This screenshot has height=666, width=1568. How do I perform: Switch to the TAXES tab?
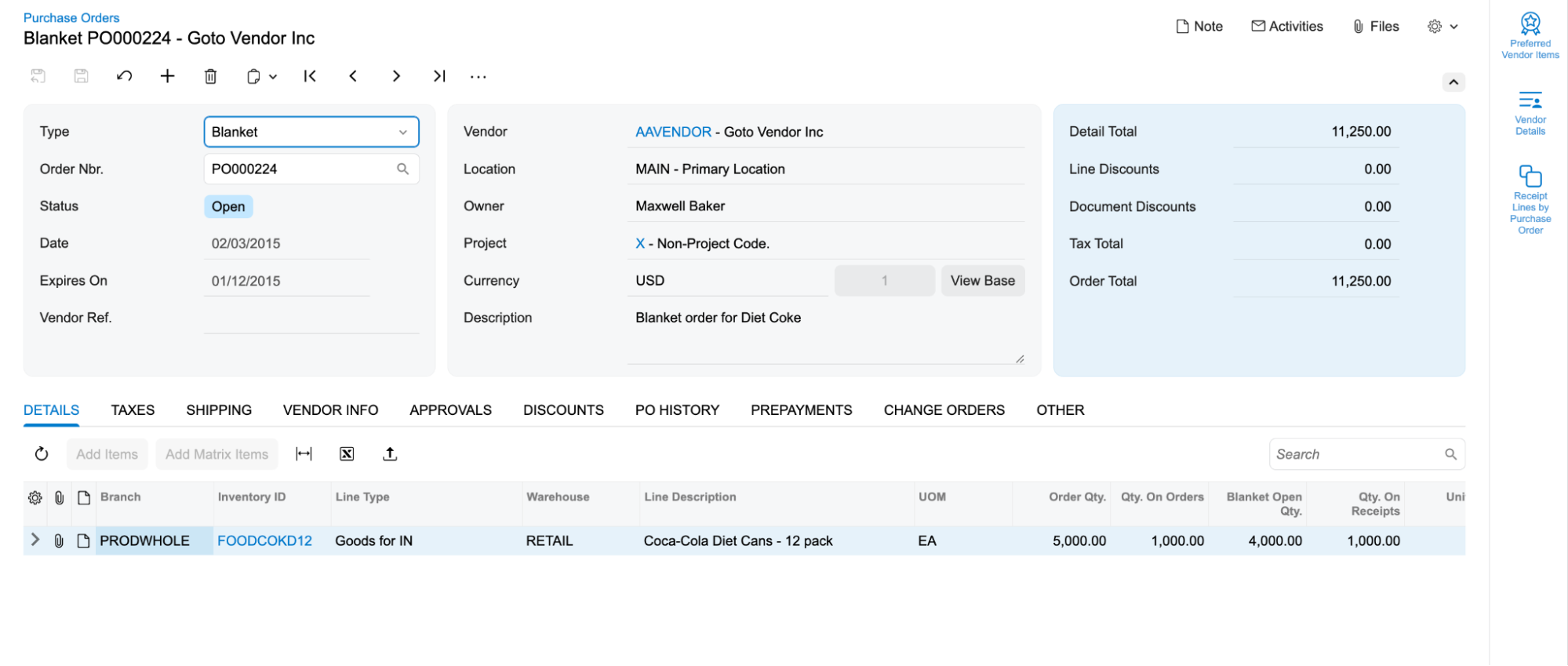click(x=133, y=410)
